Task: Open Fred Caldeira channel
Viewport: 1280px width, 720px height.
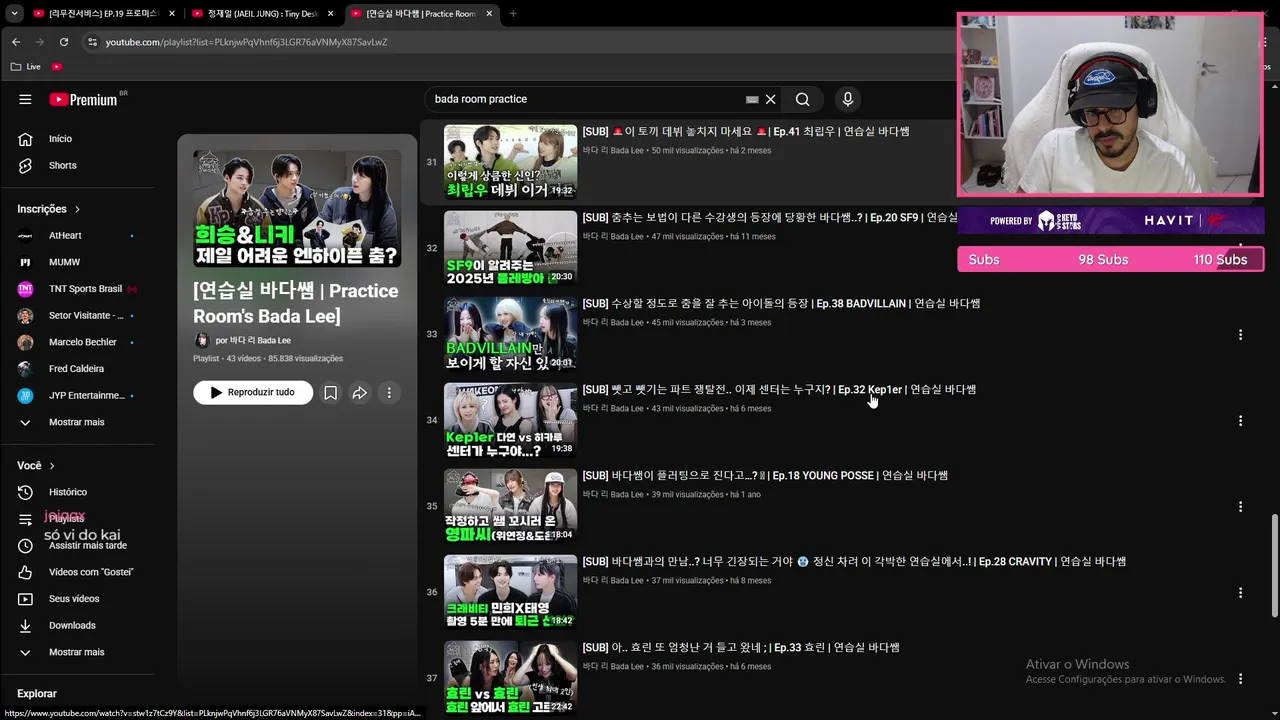Action: 78,369
